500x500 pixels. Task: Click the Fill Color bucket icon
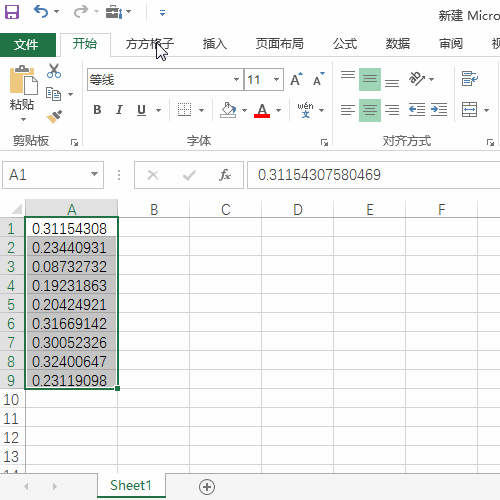(x=228, y=110)
